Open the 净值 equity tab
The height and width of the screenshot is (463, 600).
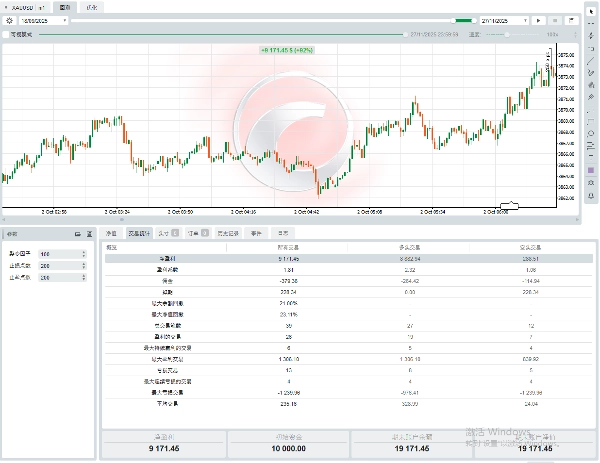(112, 232)
